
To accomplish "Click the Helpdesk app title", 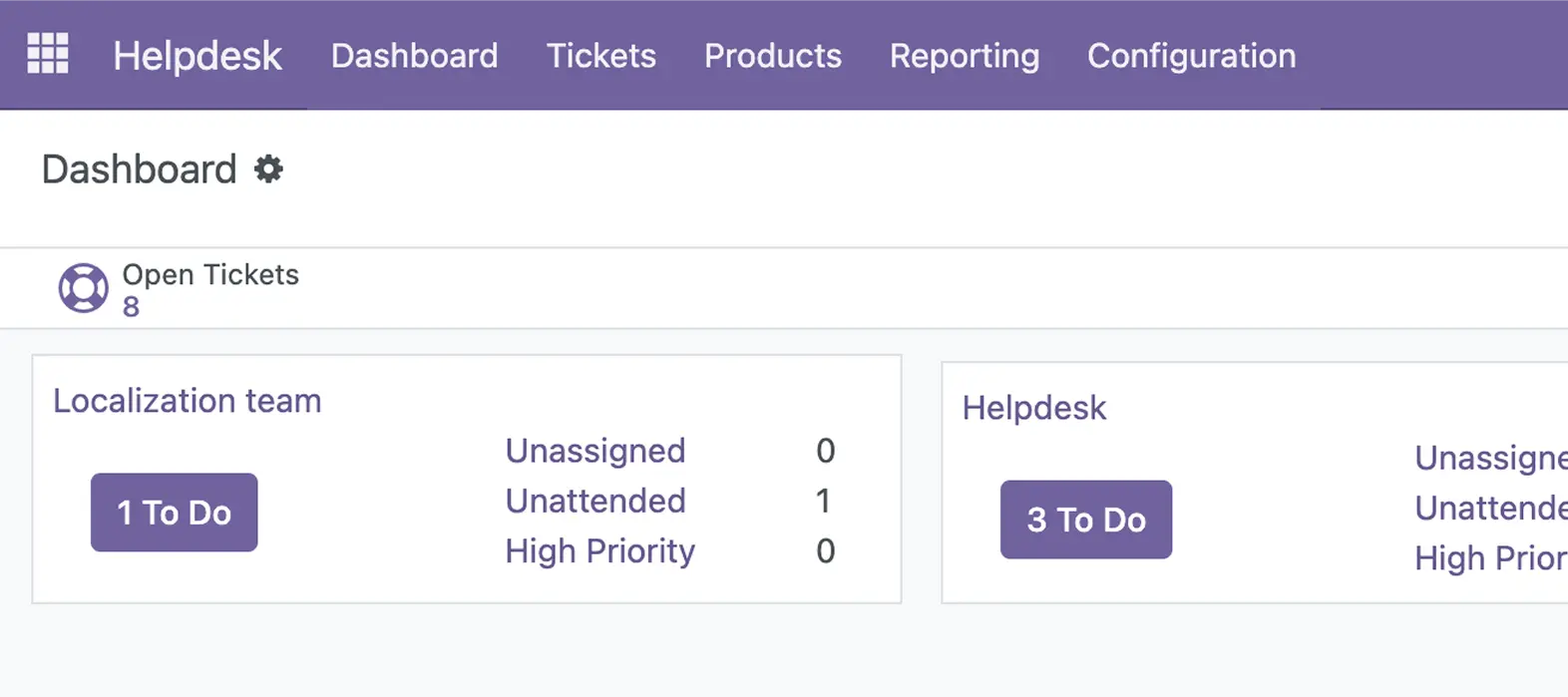I will (x=197, y=56).
